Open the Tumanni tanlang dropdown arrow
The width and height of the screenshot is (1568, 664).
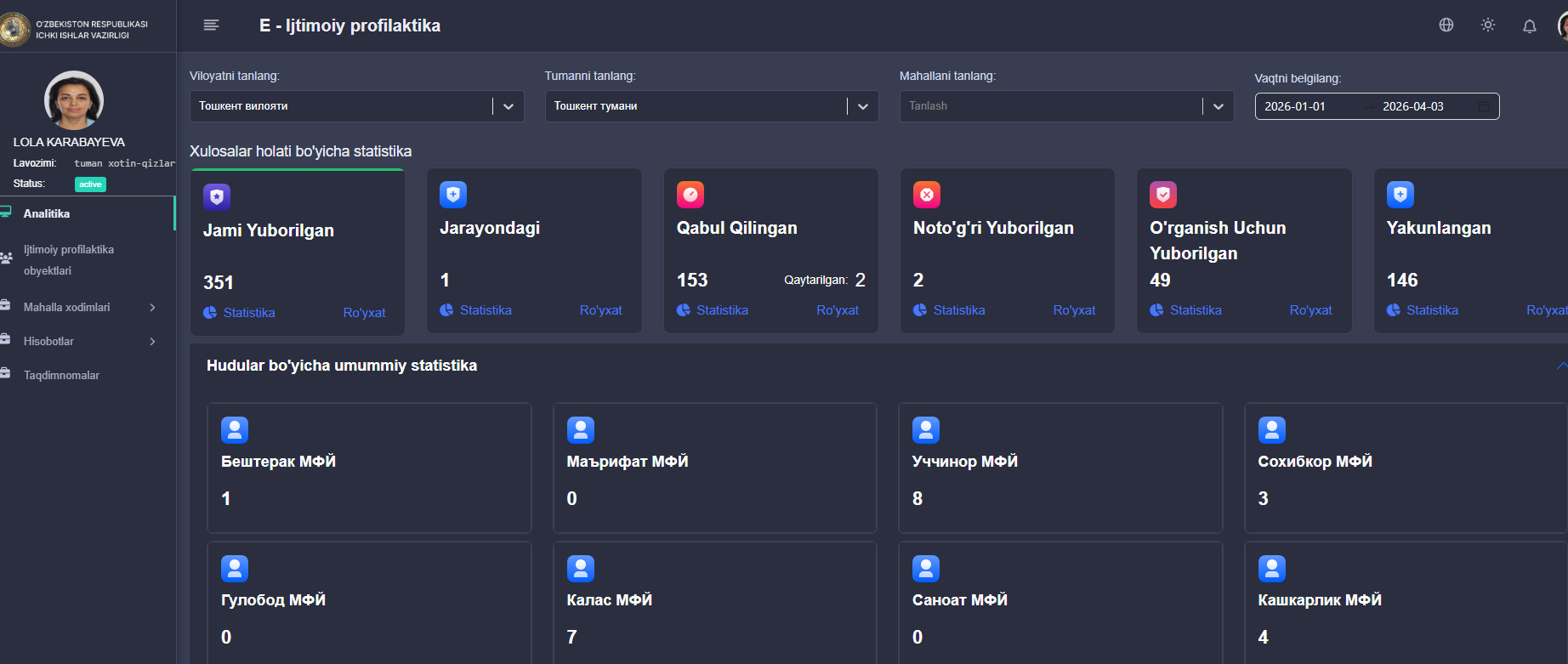point(863,106)
